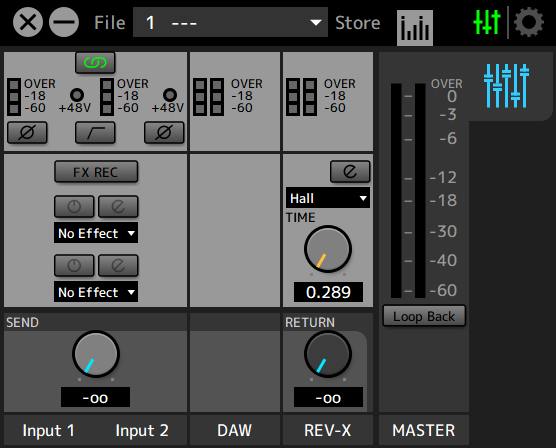Expand the second No Effect dropdown
This screenshot has width=556, height=448.
click(x=96, y=292)
